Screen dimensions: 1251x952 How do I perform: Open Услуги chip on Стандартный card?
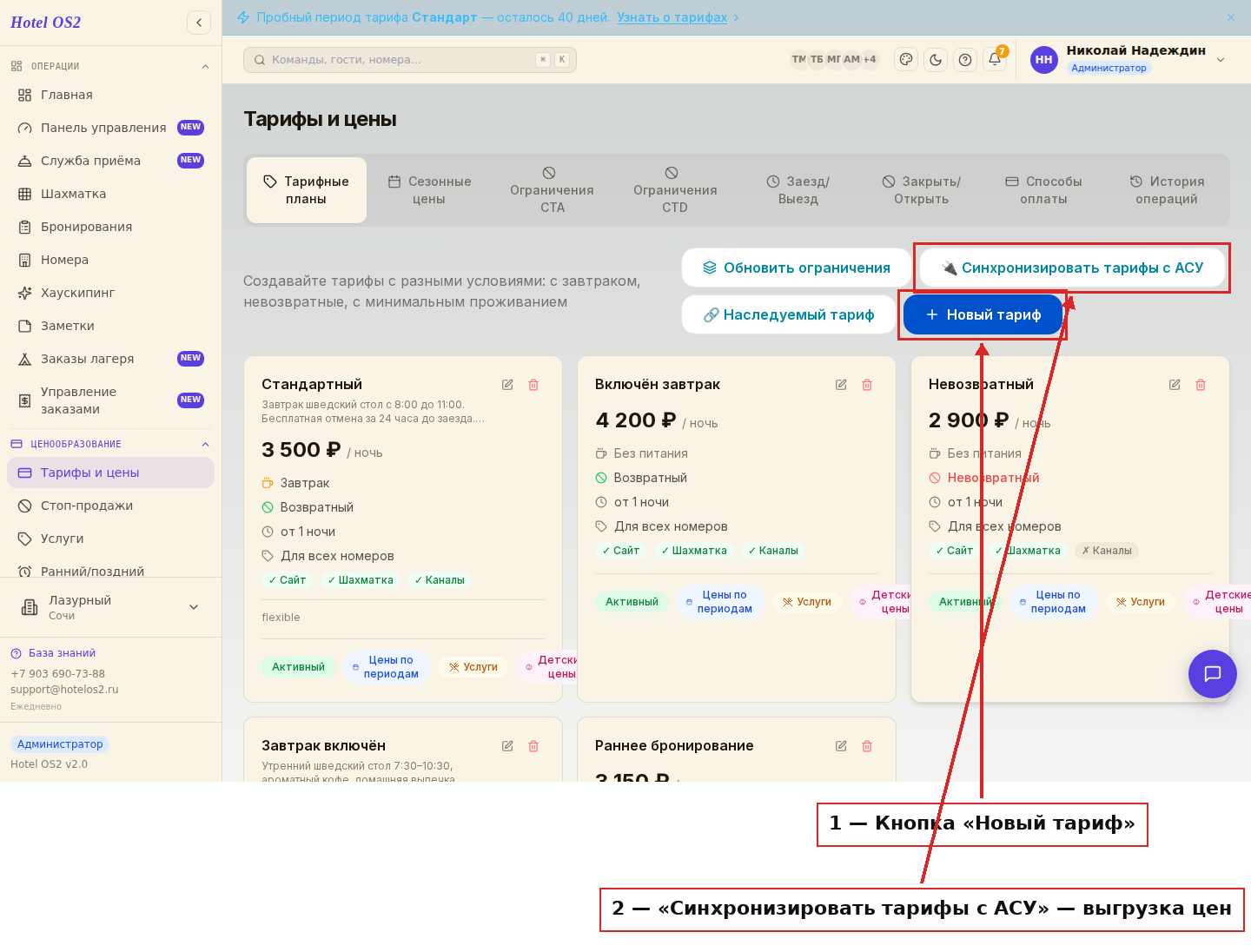[x=473, y=667]
